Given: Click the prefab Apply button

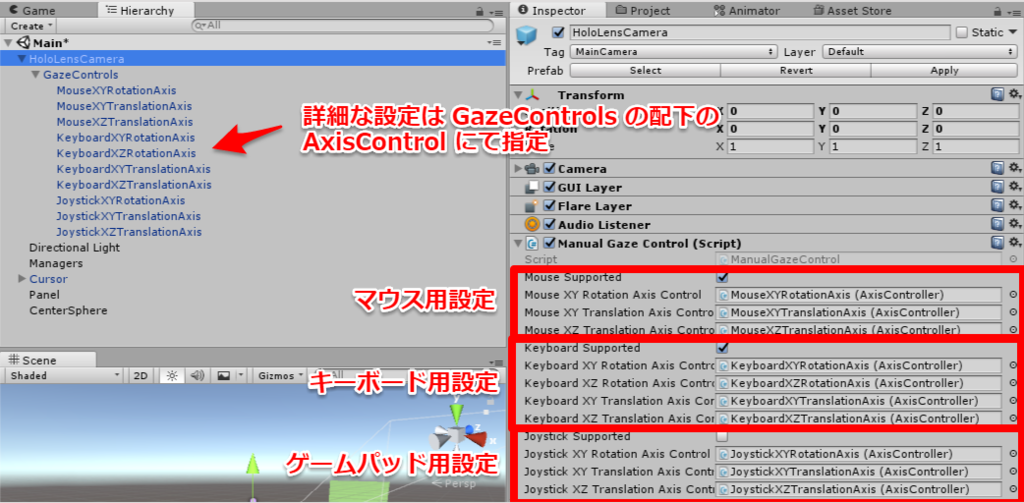Looking at the screenshot, I should [944, 71].
